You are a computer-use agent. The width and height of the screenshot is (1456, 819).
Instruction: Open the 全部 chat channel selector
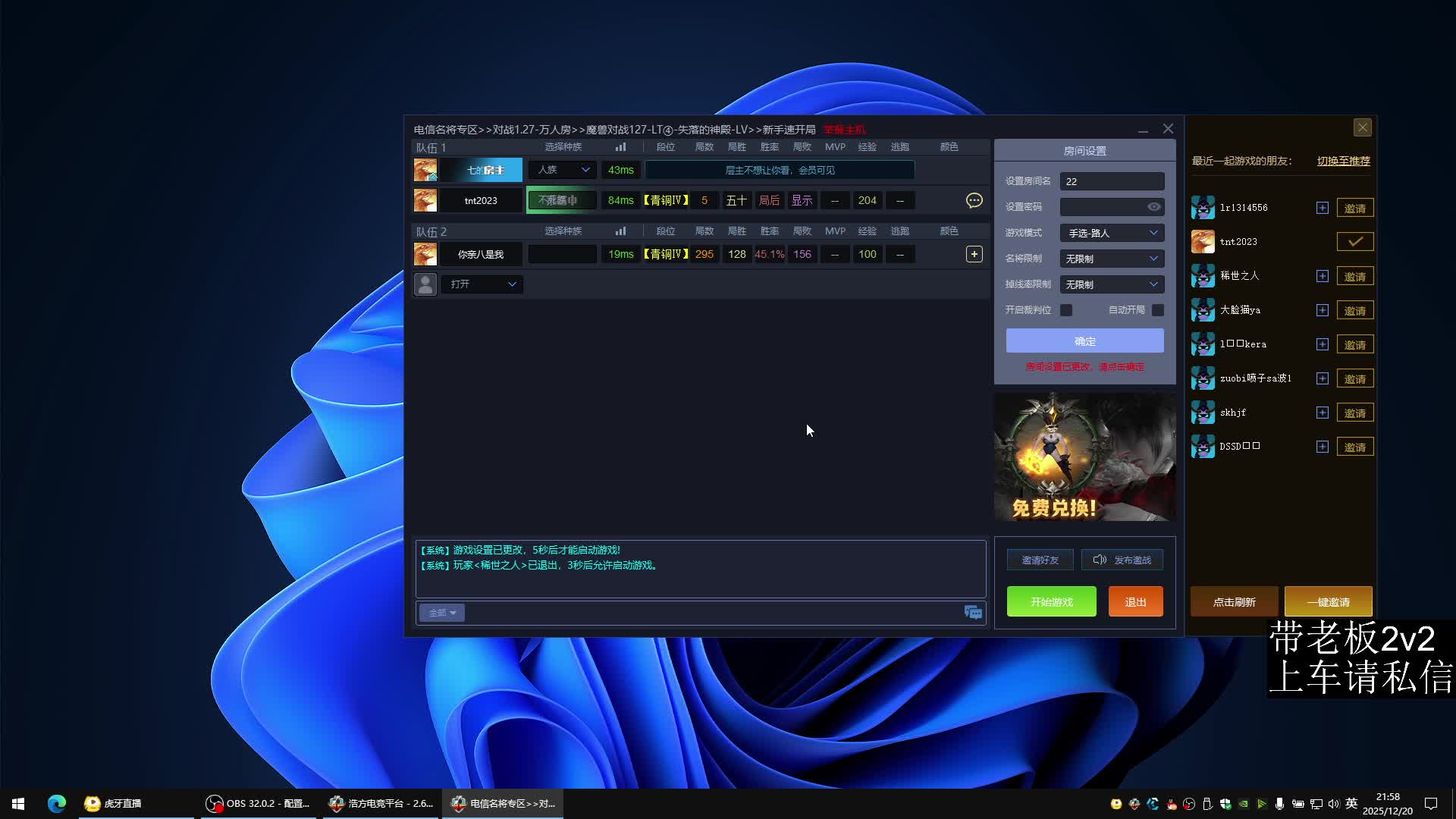pos(442,613)
